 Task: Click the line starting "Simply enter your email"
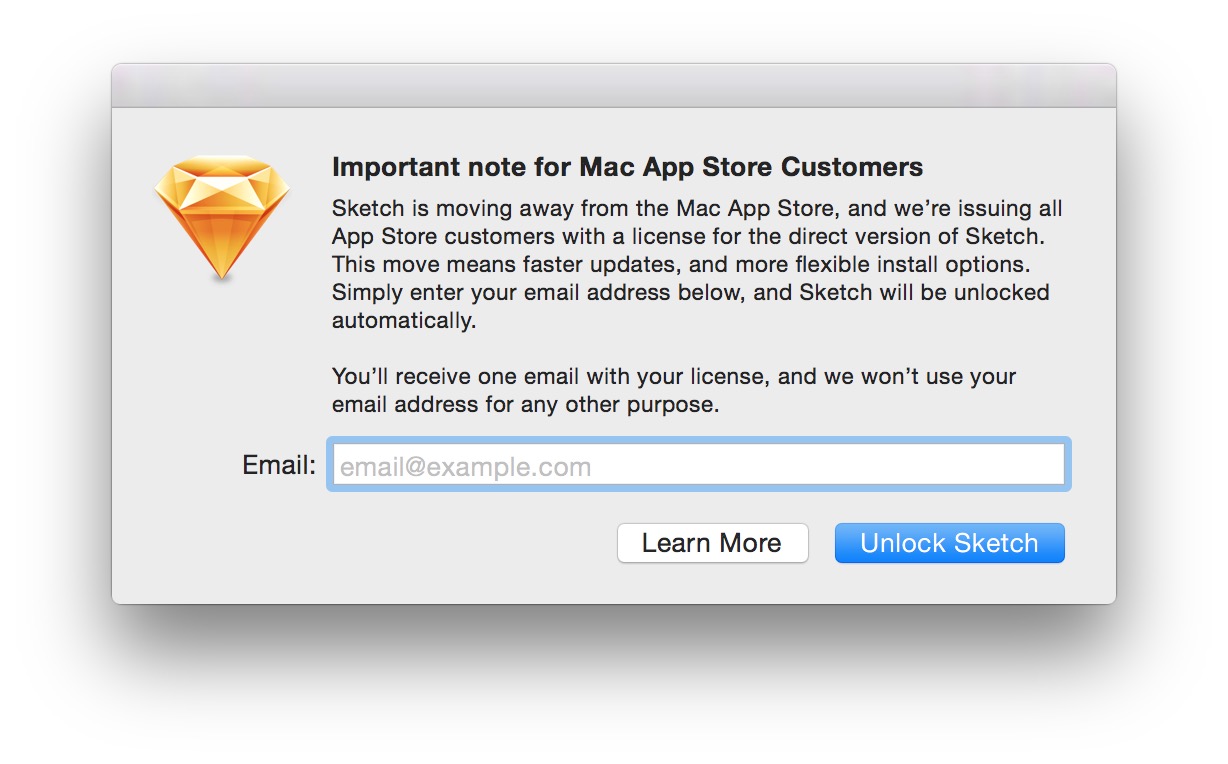tap(690, 293)
